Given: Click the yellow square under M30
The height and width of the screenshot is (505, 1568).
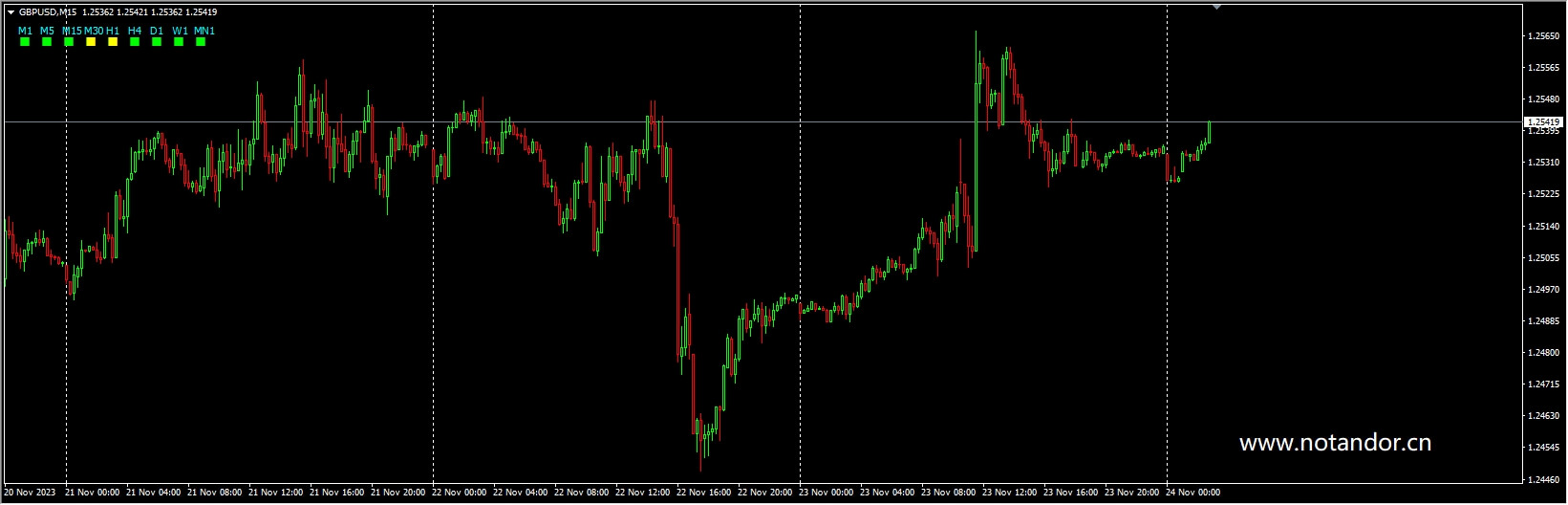Looking at the screenshot, I should click(91, 42).
